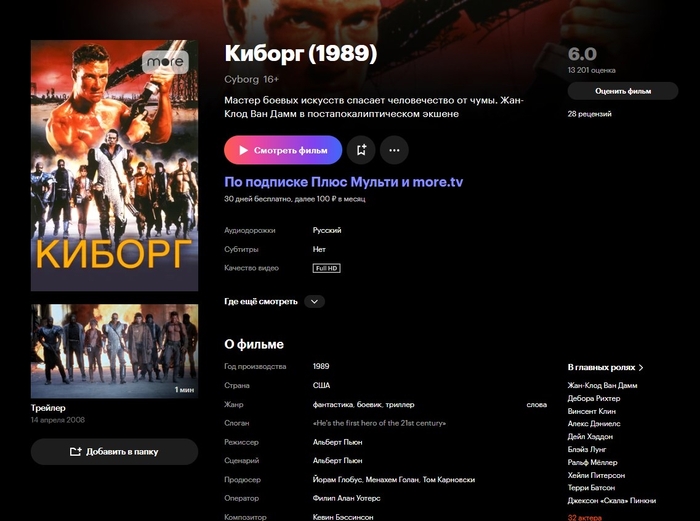Play the Трейлер thumbnail
The width and height of the screenshot is (700, 521).
coord(114,351)
